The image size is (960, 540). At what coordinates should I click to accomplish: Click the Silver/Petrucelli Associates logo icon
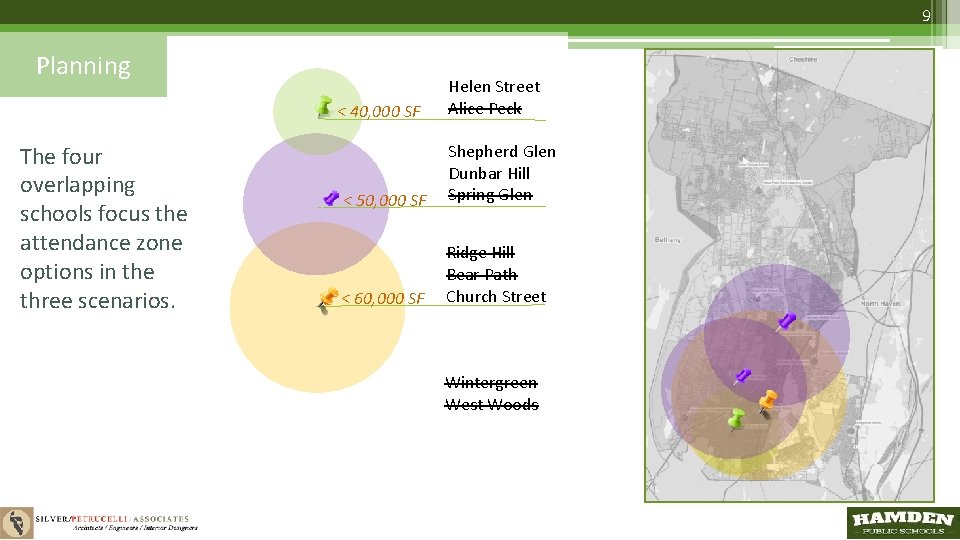[17, 523]
